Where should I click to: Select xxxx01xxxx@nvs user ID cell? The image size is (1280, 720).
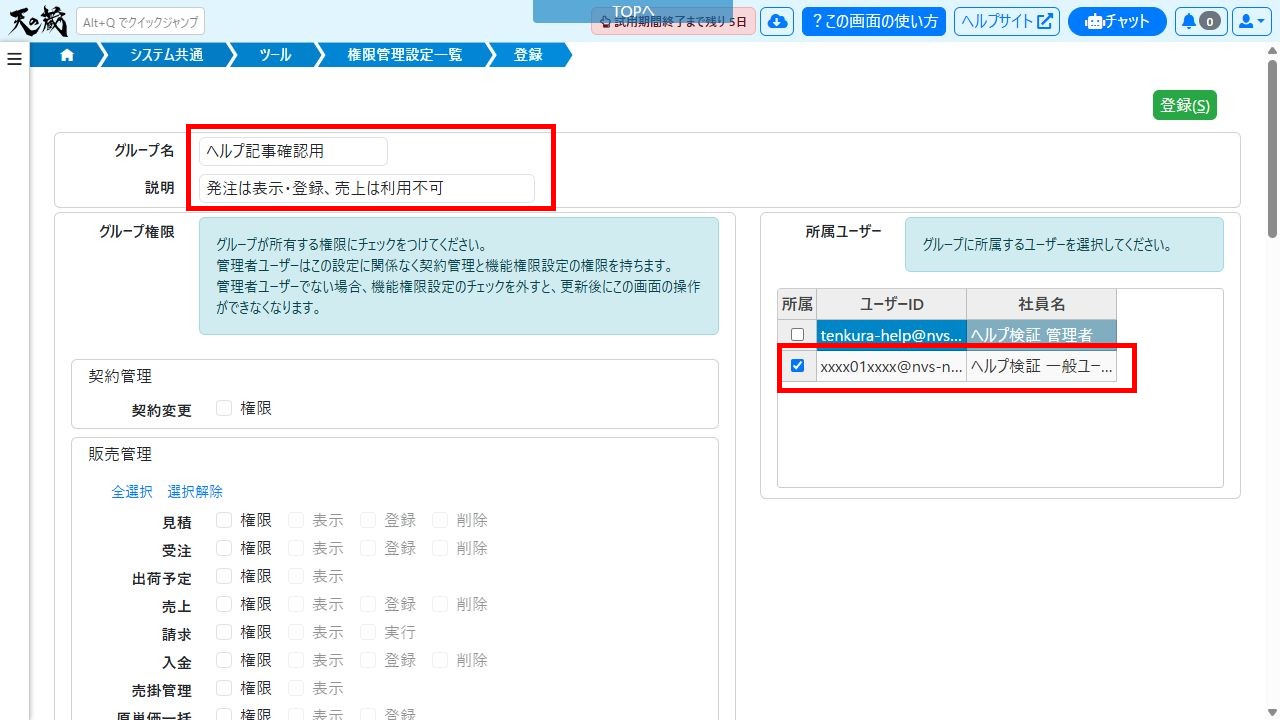[x=891, y=366]
